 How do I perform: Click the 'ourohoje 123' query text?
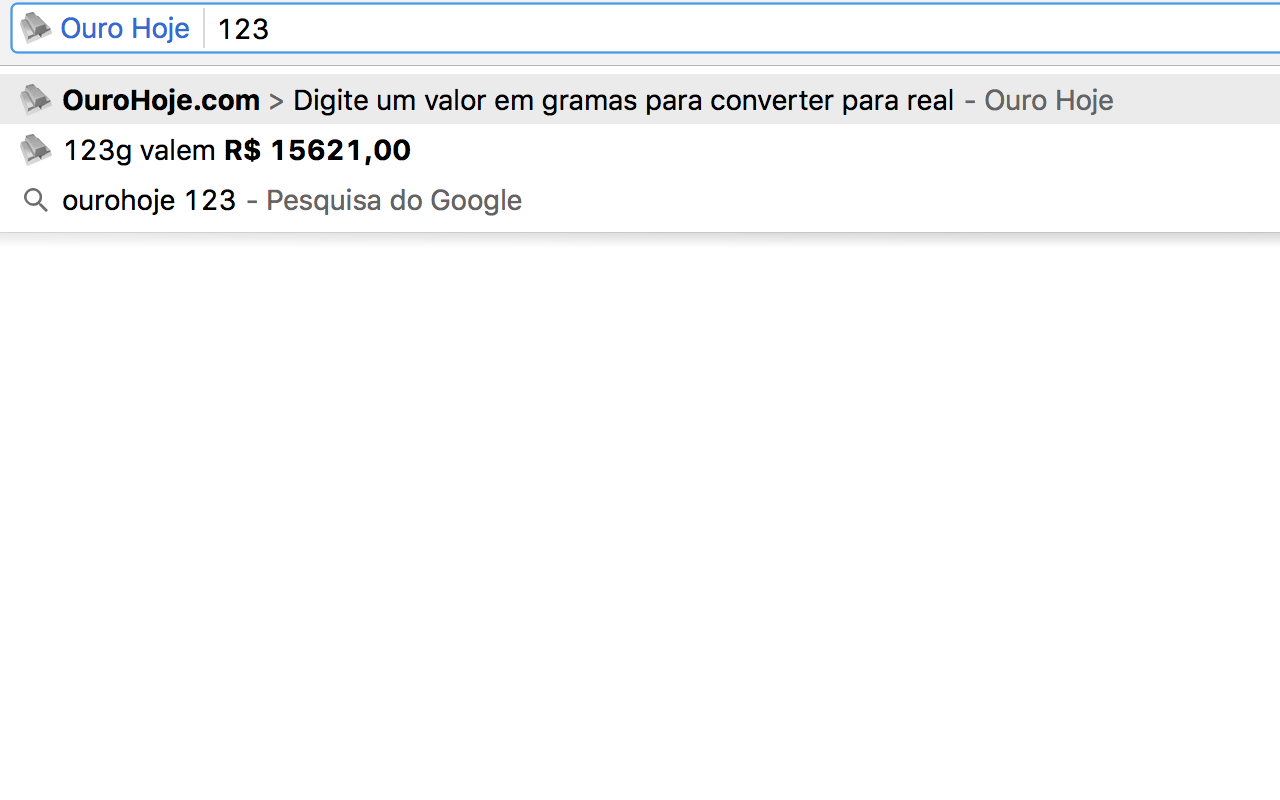click(x=149, y=200)
